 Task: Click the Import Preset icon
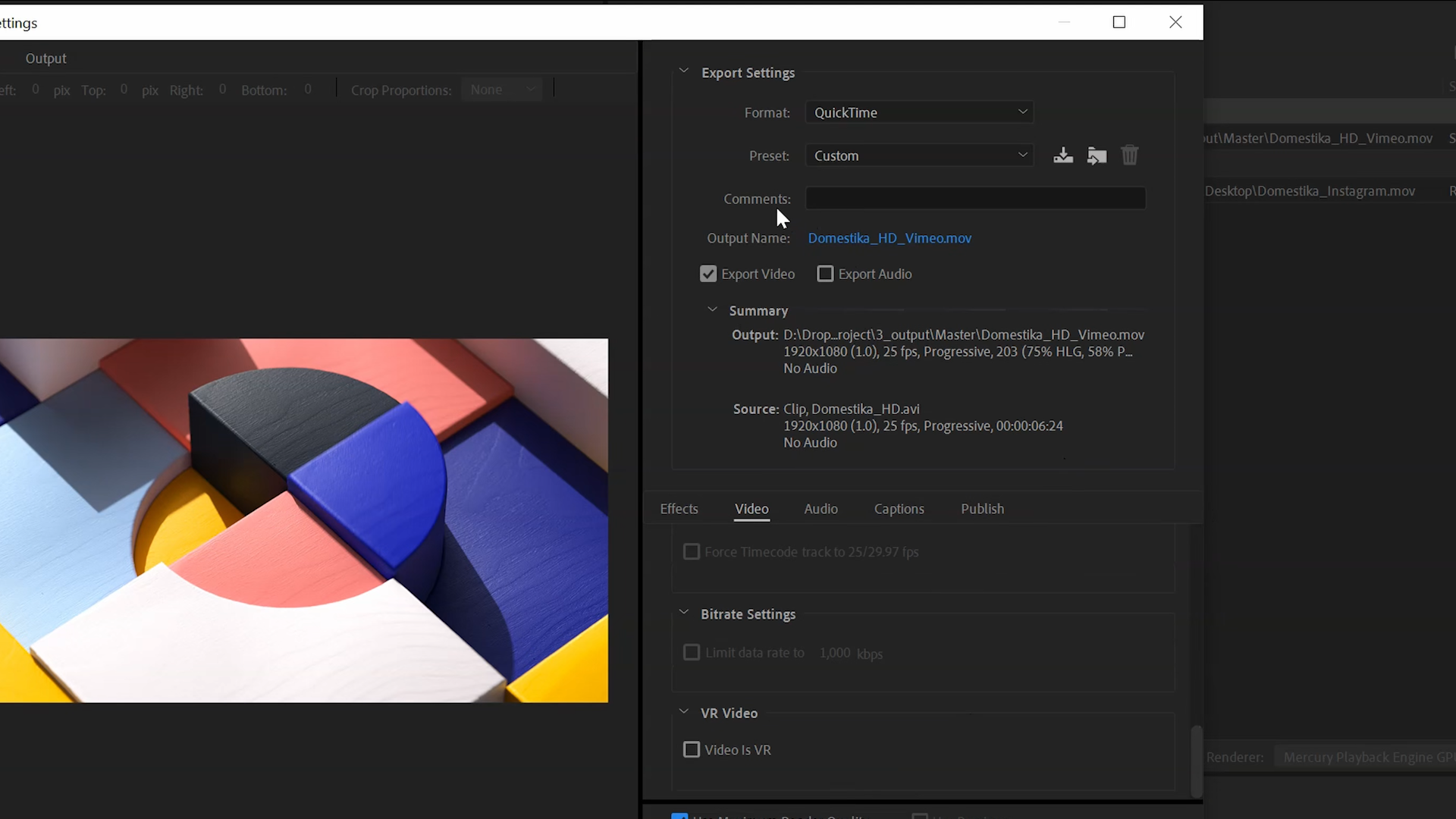tap(1097, 155)
